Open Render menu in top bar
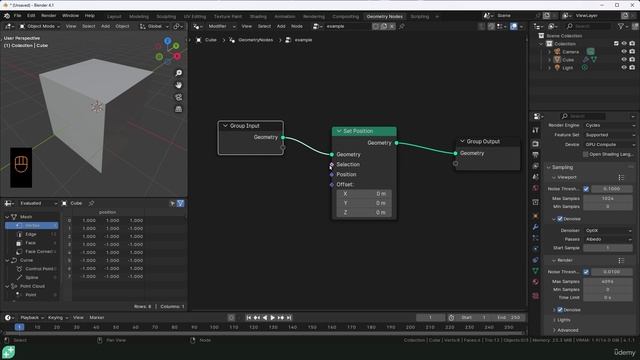The height and width of the screenshot is (360, 640). 49,16
